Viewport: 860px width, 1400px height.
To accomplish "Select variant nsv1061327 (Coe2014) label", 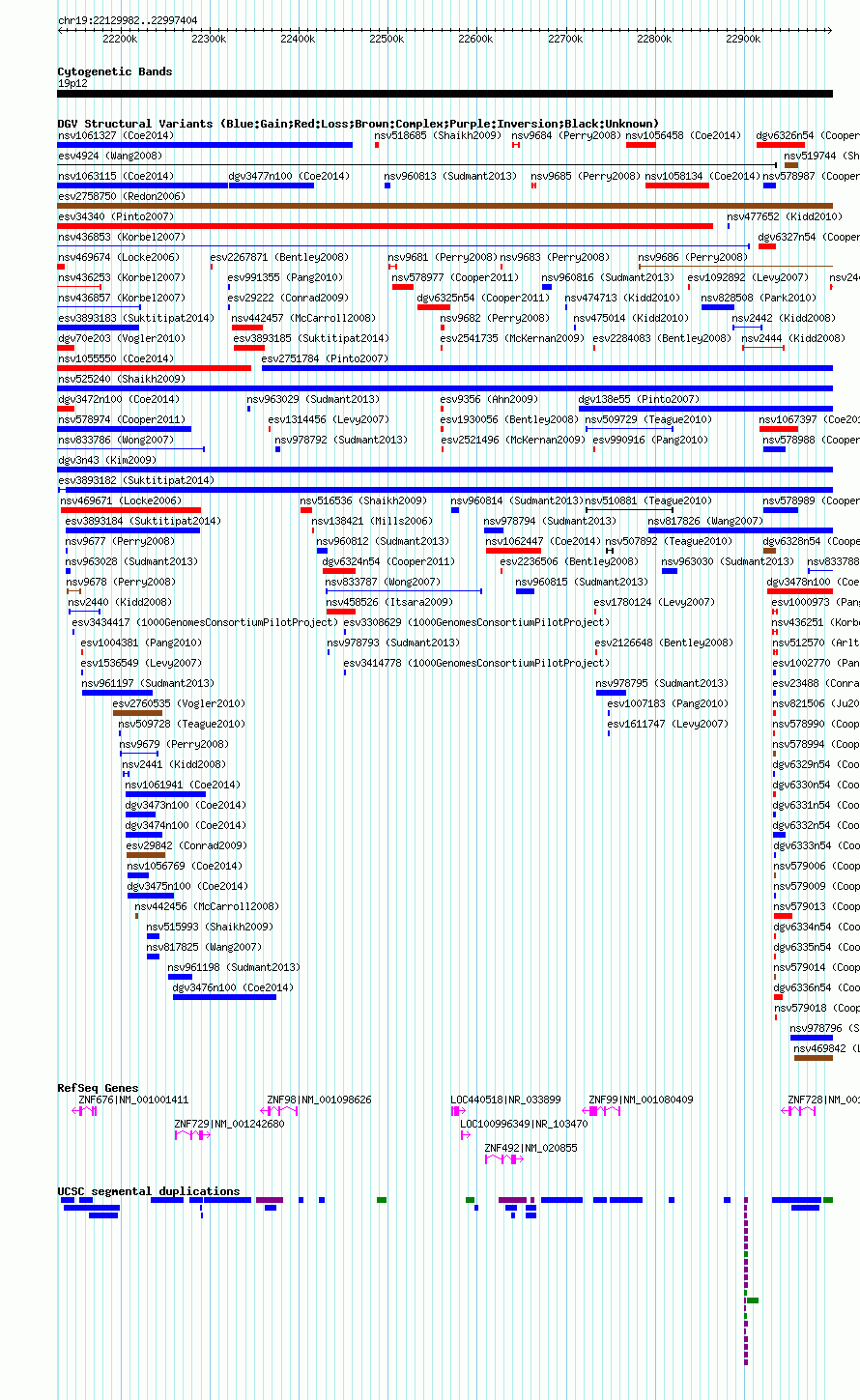I will pos(116,135).
